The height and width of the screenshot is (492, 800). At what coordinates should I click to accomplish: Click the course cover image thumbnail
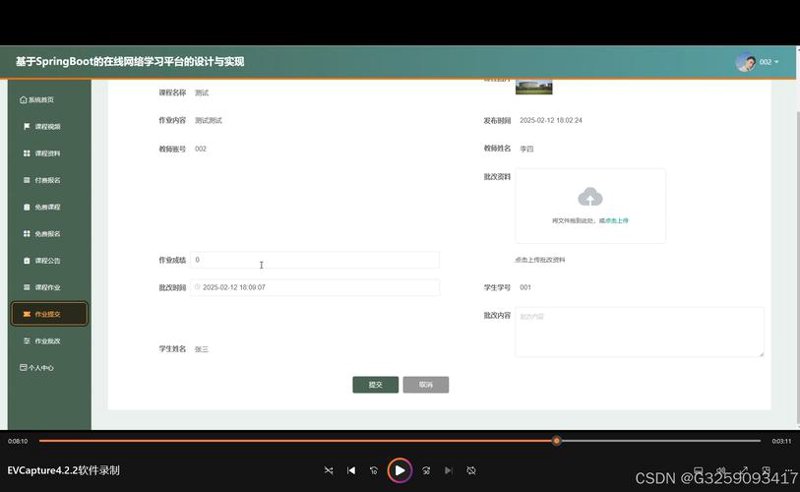click(x=534, y=87)
